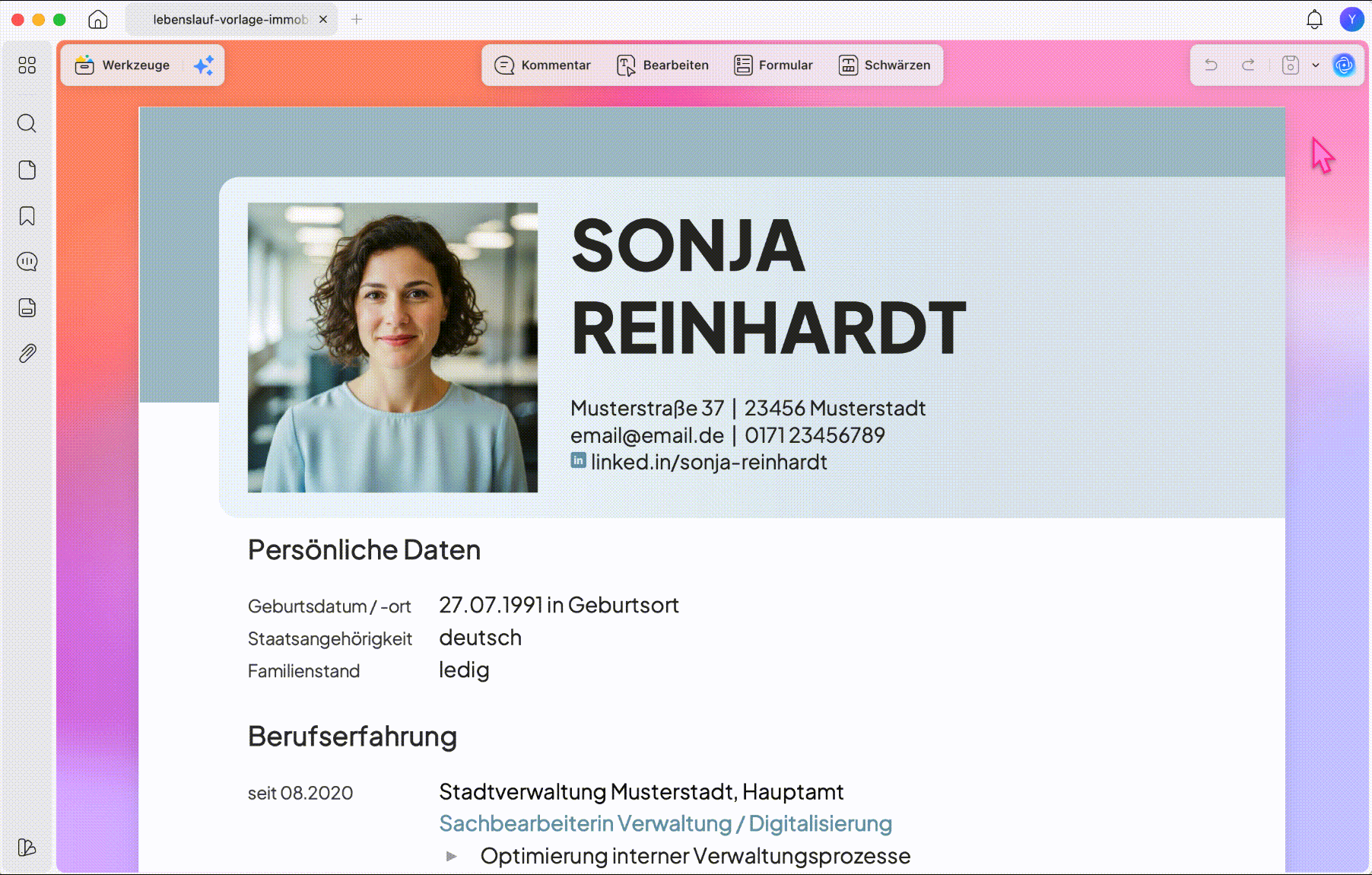Switch to Kommentar mode

coord(542,65)
